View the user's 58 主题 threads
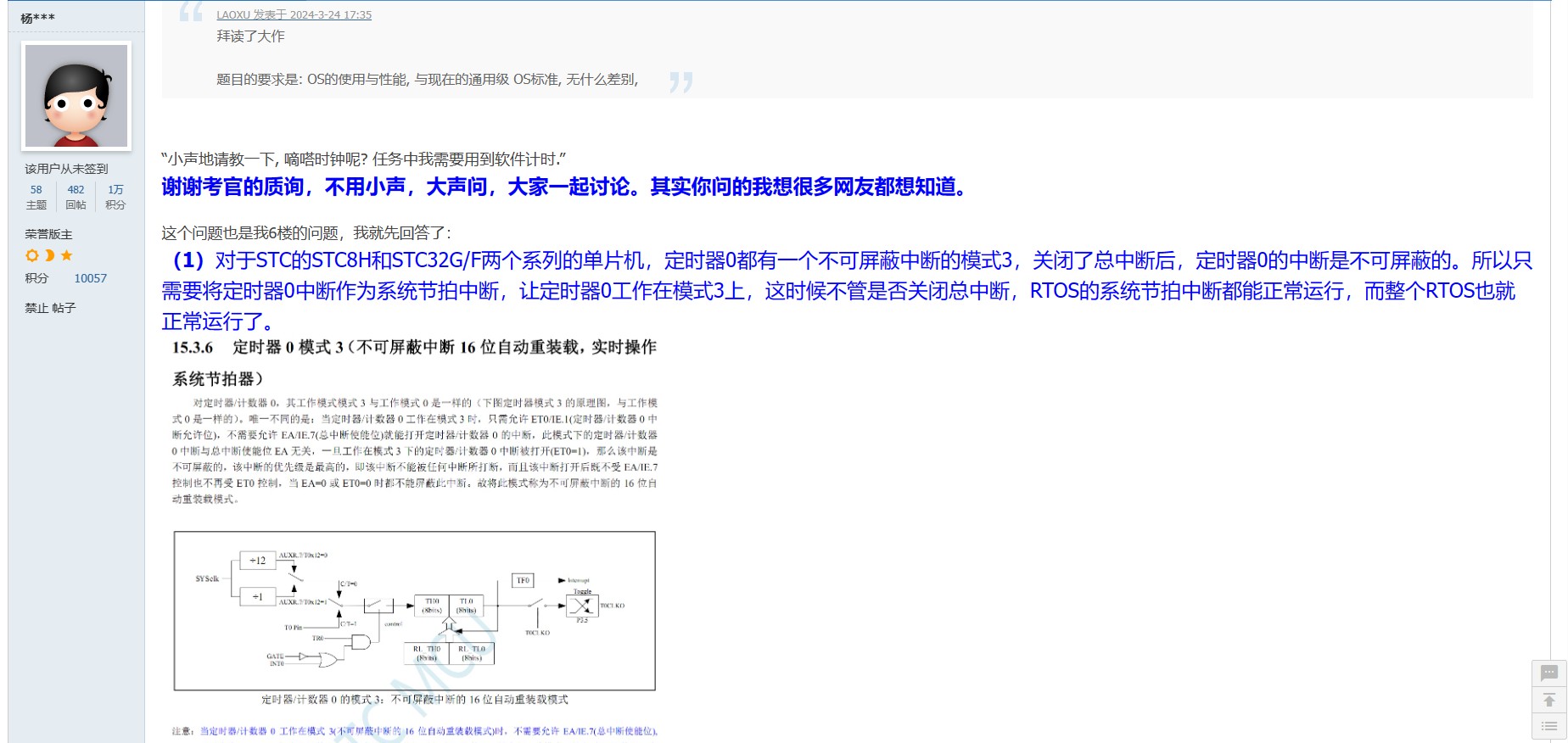Screen dimensions: 1568x743 click(x=36, y=197)
